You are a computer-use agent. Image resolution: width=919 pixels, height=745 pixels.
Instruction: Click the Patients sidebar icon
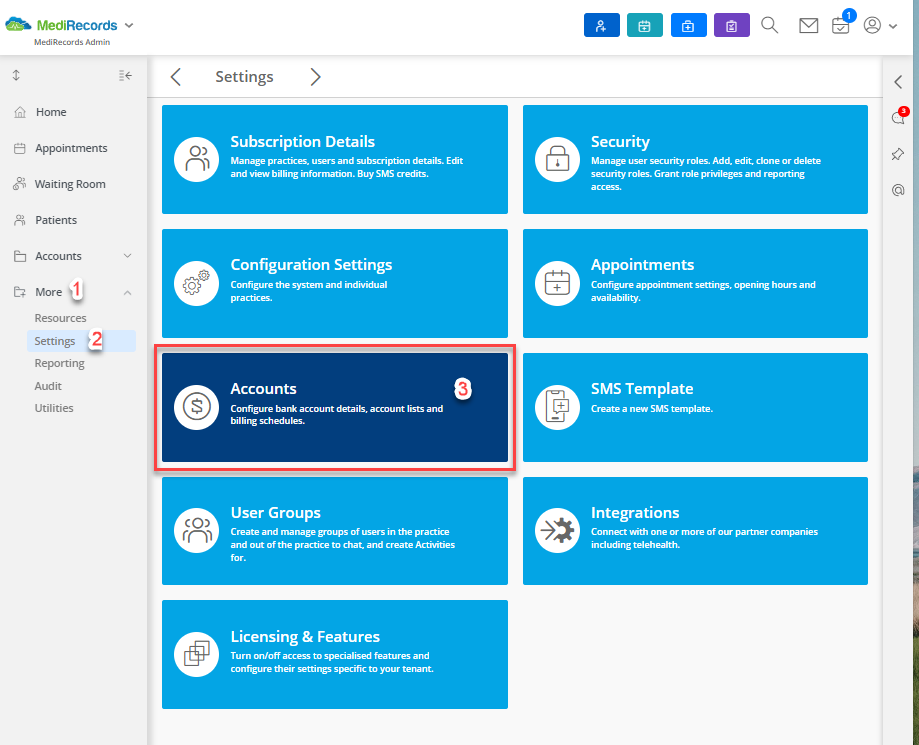[20, 220]
